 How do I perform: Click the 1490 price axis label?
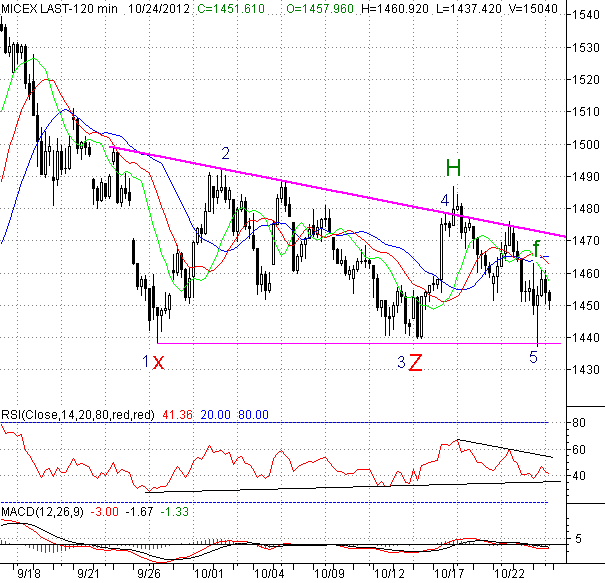585,176
